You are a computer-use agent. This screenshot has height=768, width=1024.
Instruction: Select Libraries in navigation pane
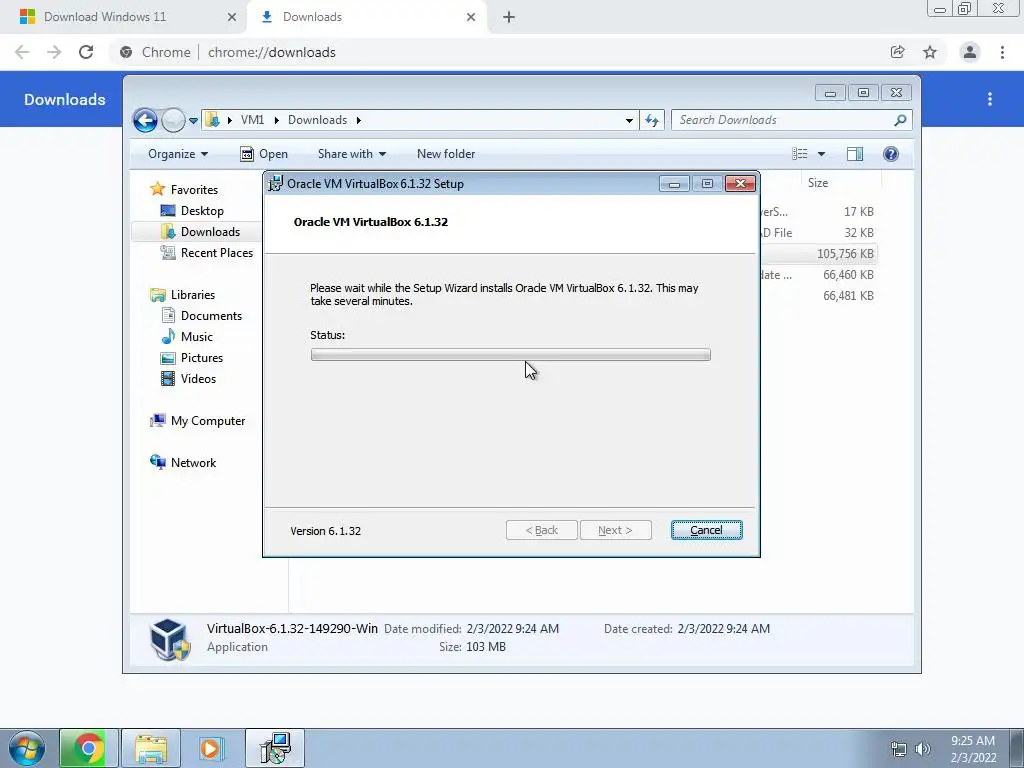[193, 295]
